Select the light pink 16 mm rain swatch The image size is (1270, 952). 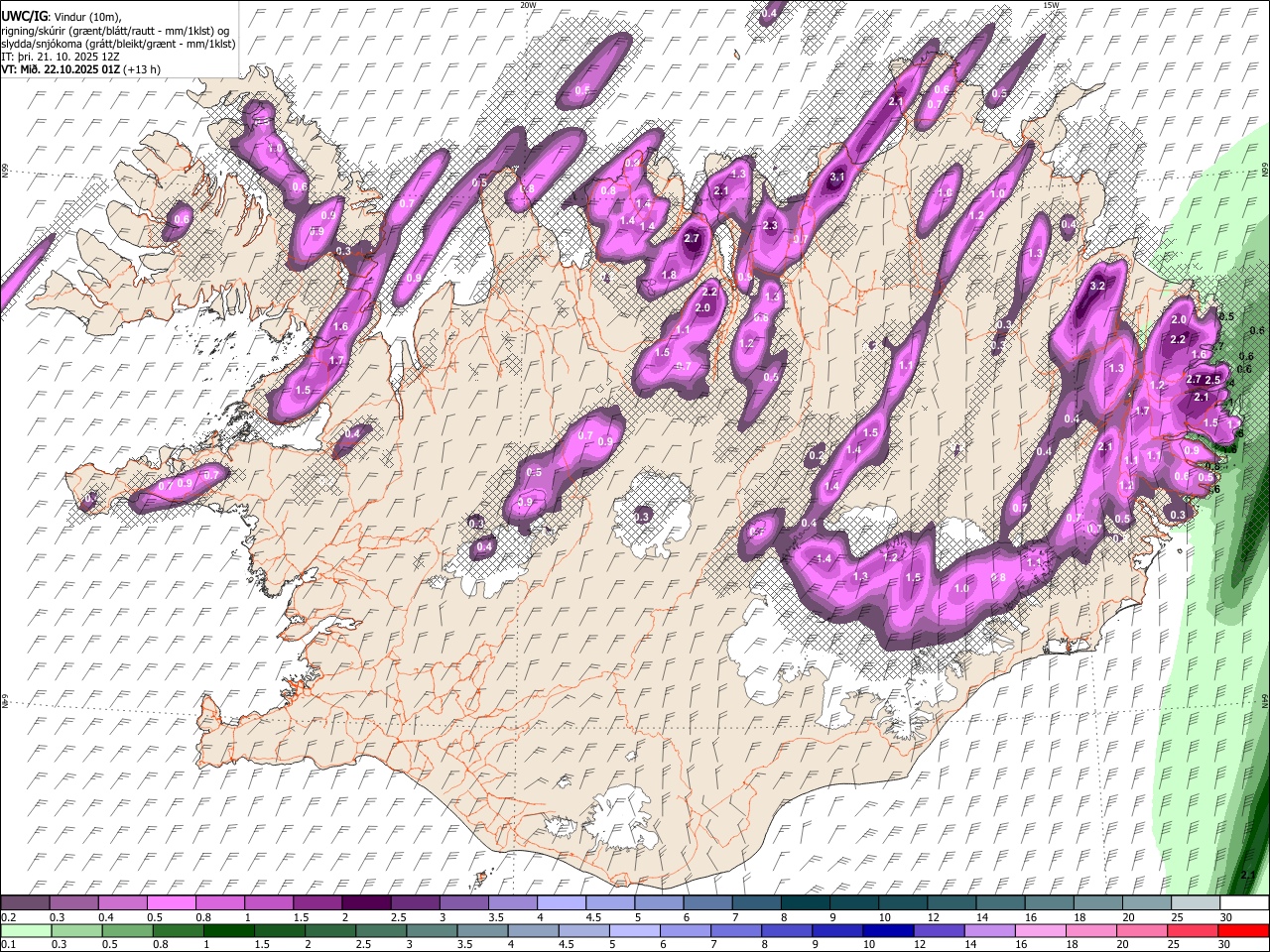click(1042, 931)
